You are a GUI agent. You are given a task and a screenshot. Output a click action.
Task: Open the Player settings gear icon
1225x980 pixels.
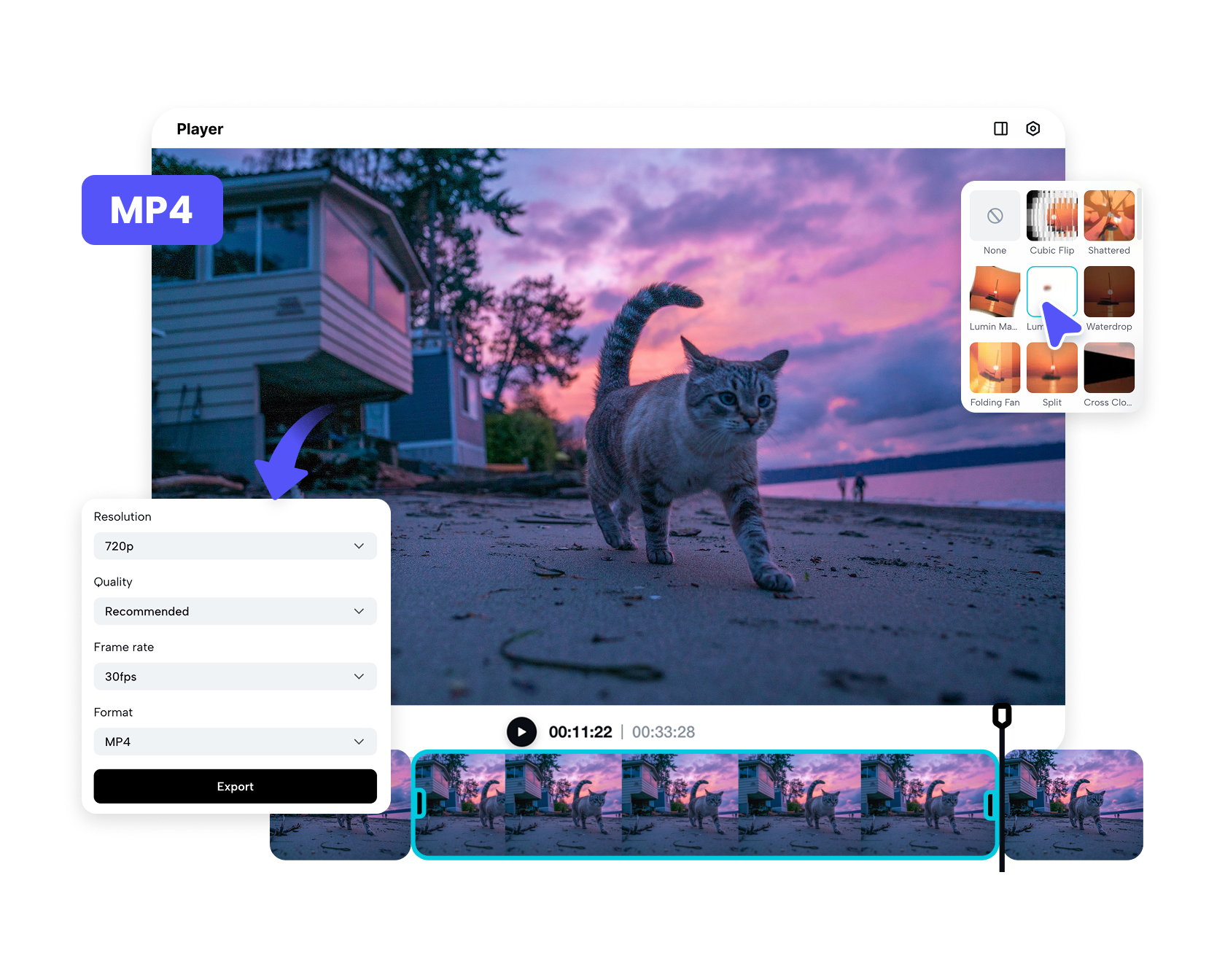click(x=1033, y=128)
